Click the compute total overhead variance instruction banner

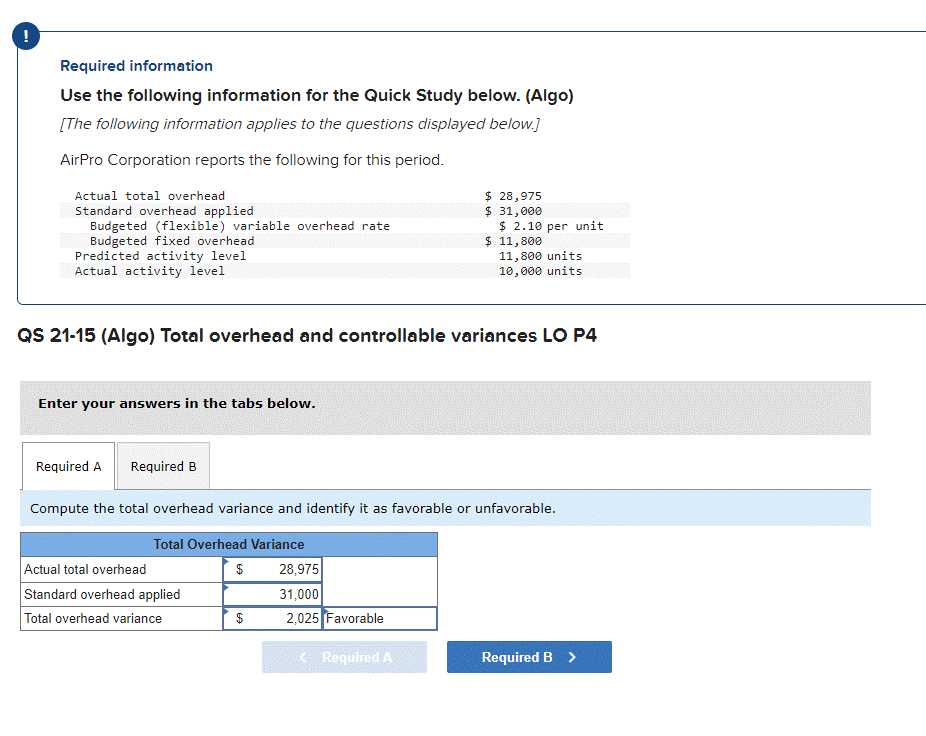click(292, 508)
